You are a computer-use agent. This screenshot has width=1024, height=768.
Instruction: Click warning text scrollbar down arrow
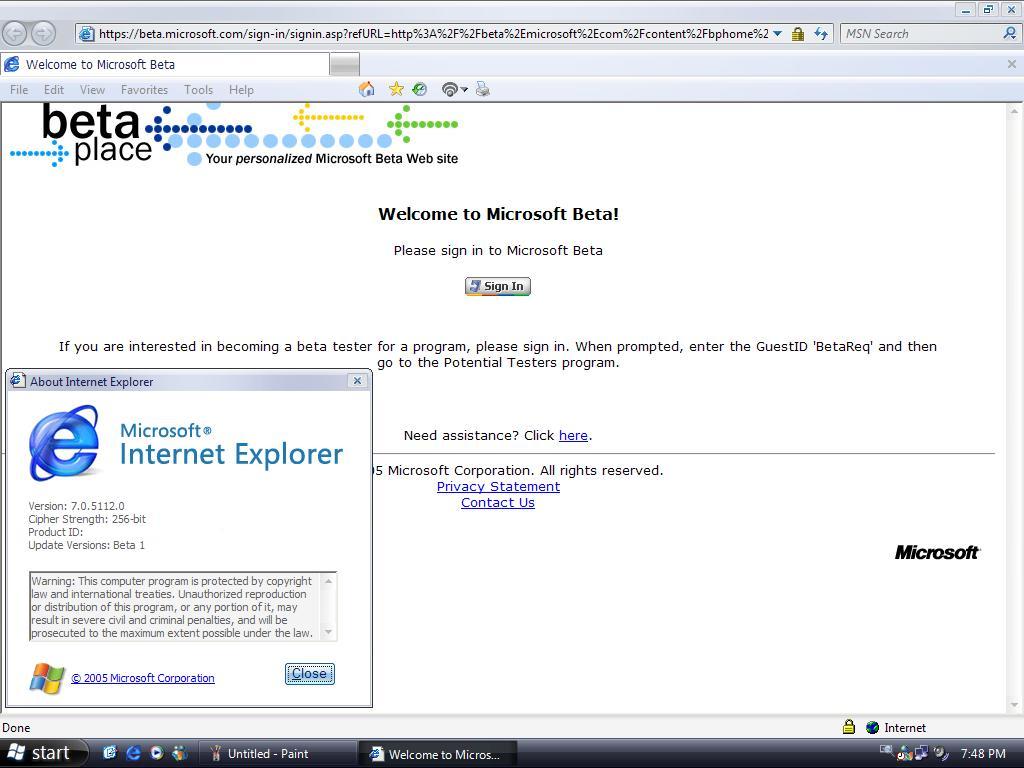(328, 632)
